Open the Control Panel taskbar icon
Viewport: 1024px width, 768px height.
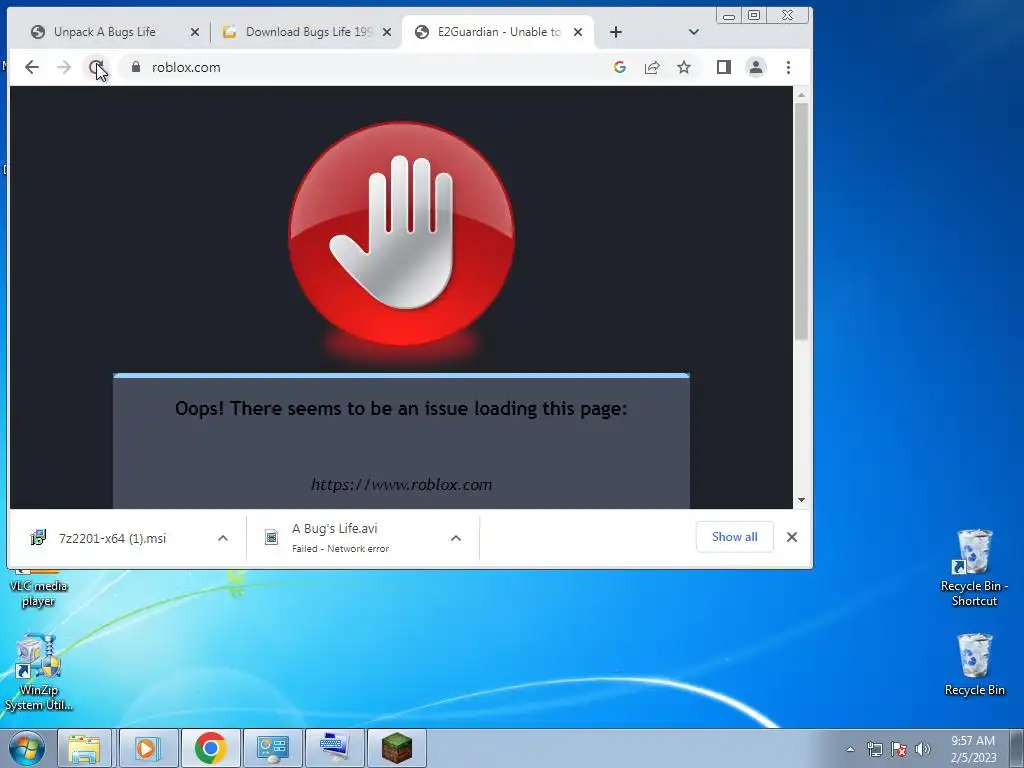point(272,748)
